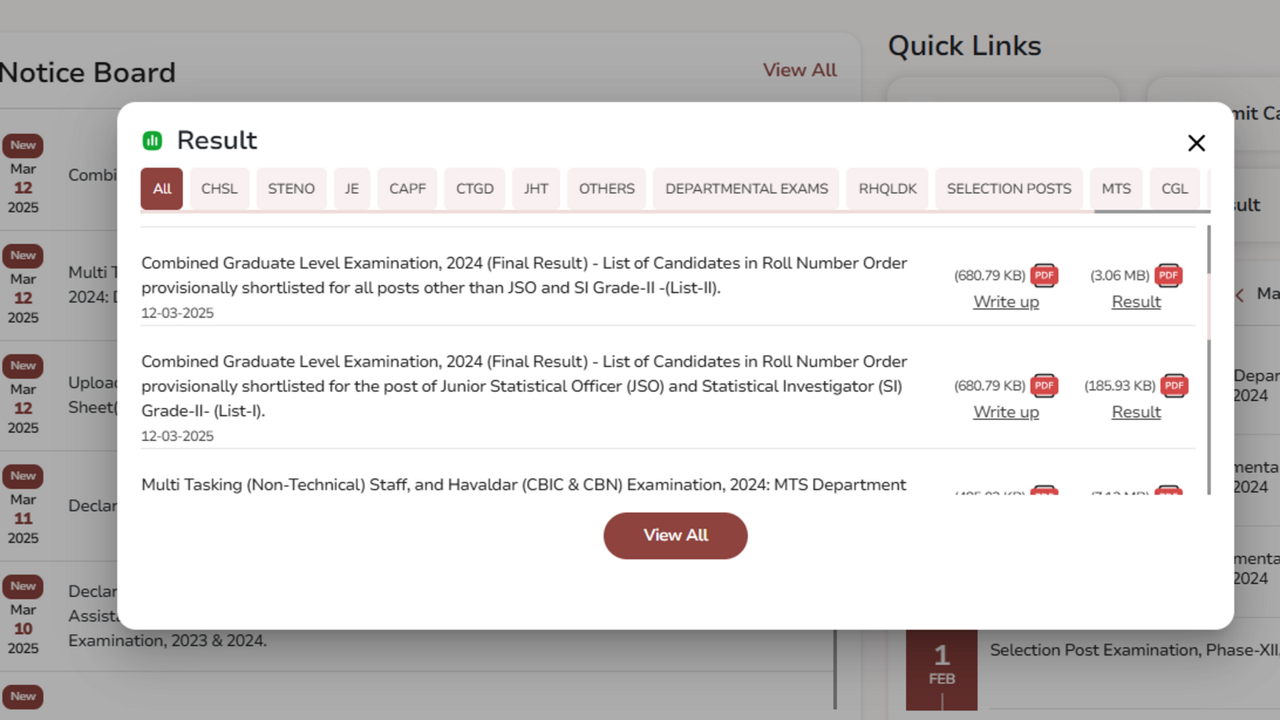
Task: Click View All on the Notice Board
Action: 799,70
